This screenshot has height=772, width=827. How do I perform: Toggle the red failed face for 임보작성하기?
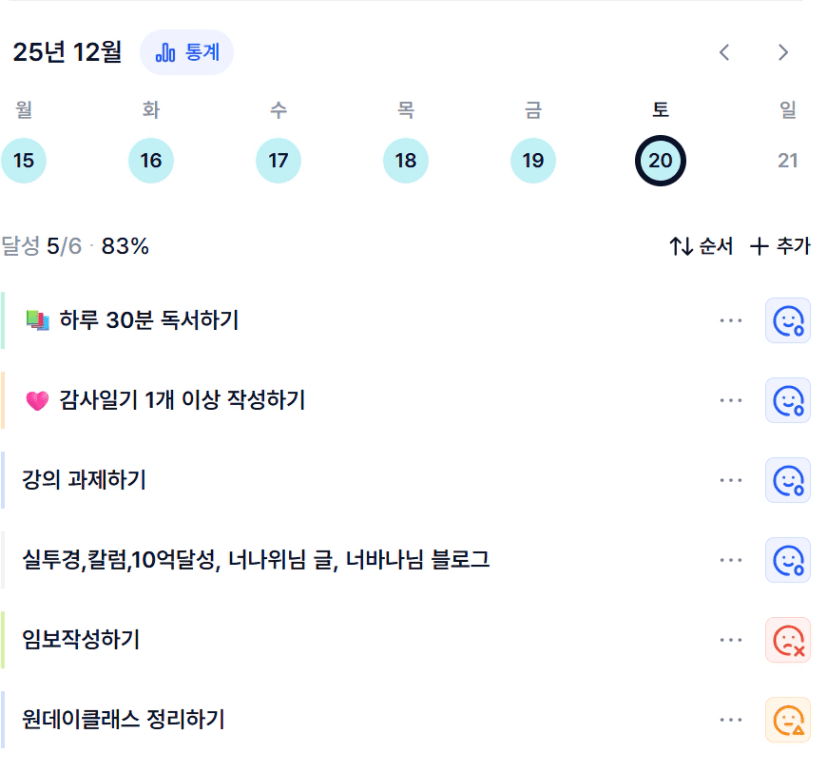(788, 640)
